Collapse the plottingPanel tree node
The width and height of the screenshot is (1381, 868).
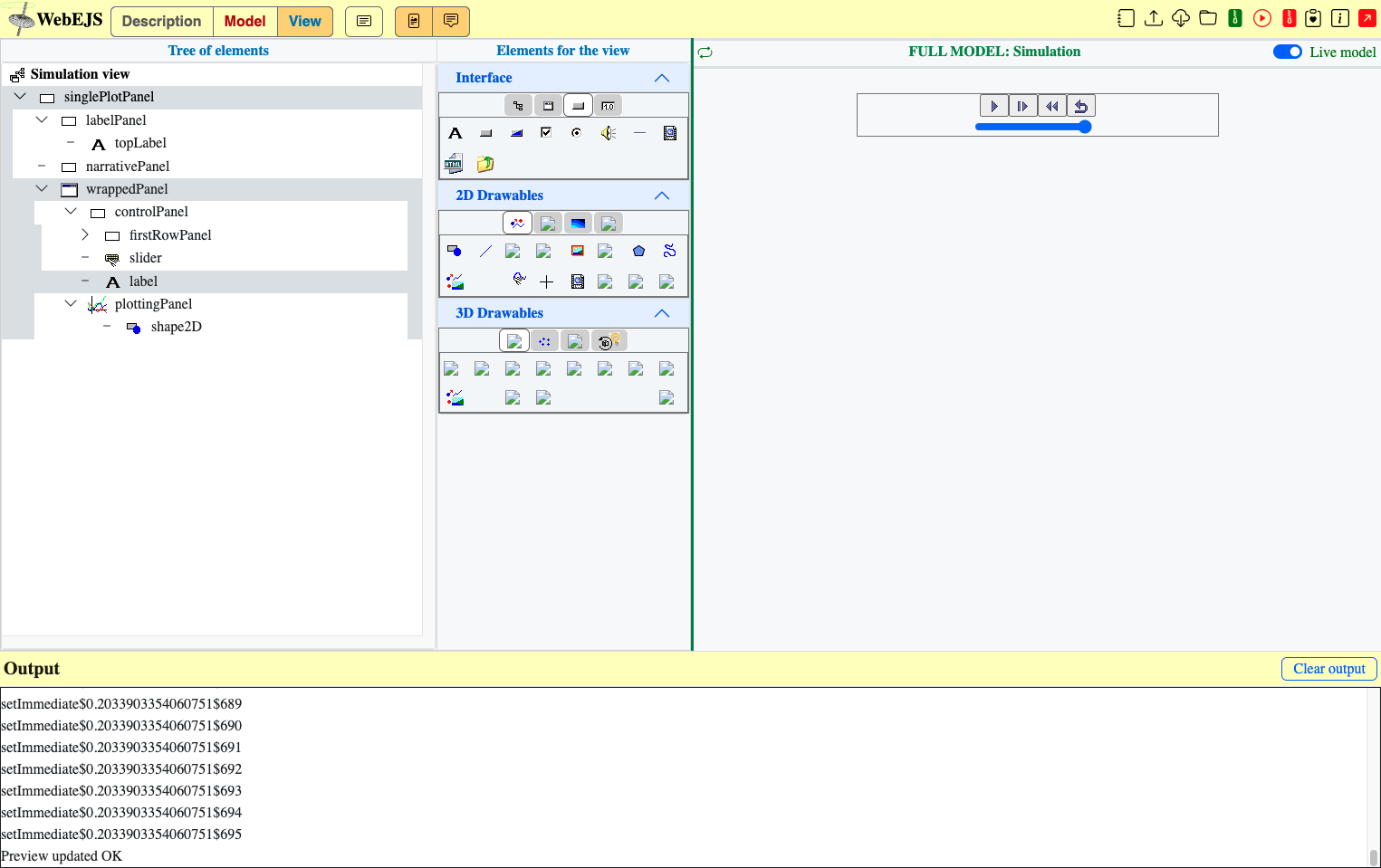tap(71, 303)
